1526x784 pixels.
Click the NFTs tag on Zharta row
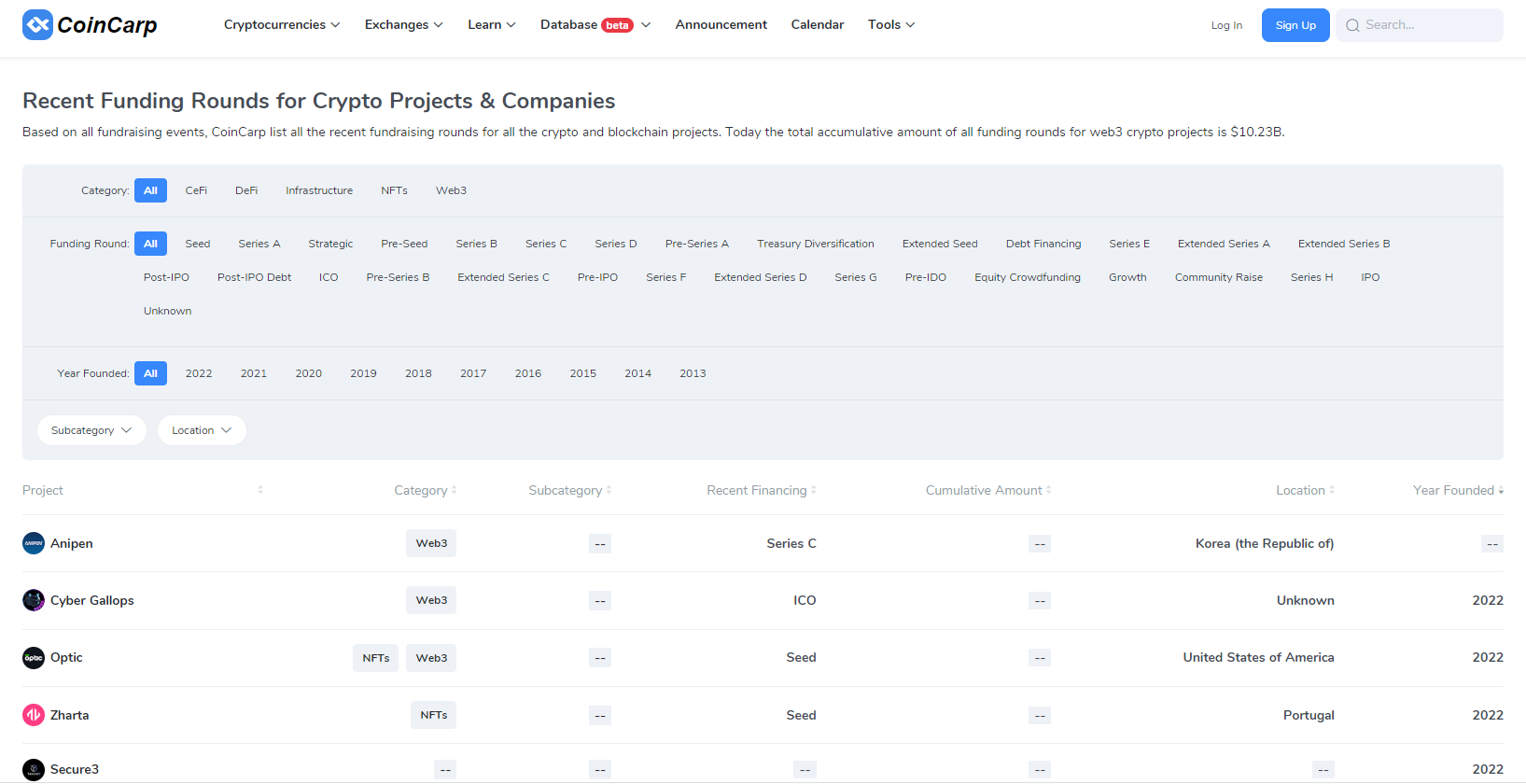[434, 715]
